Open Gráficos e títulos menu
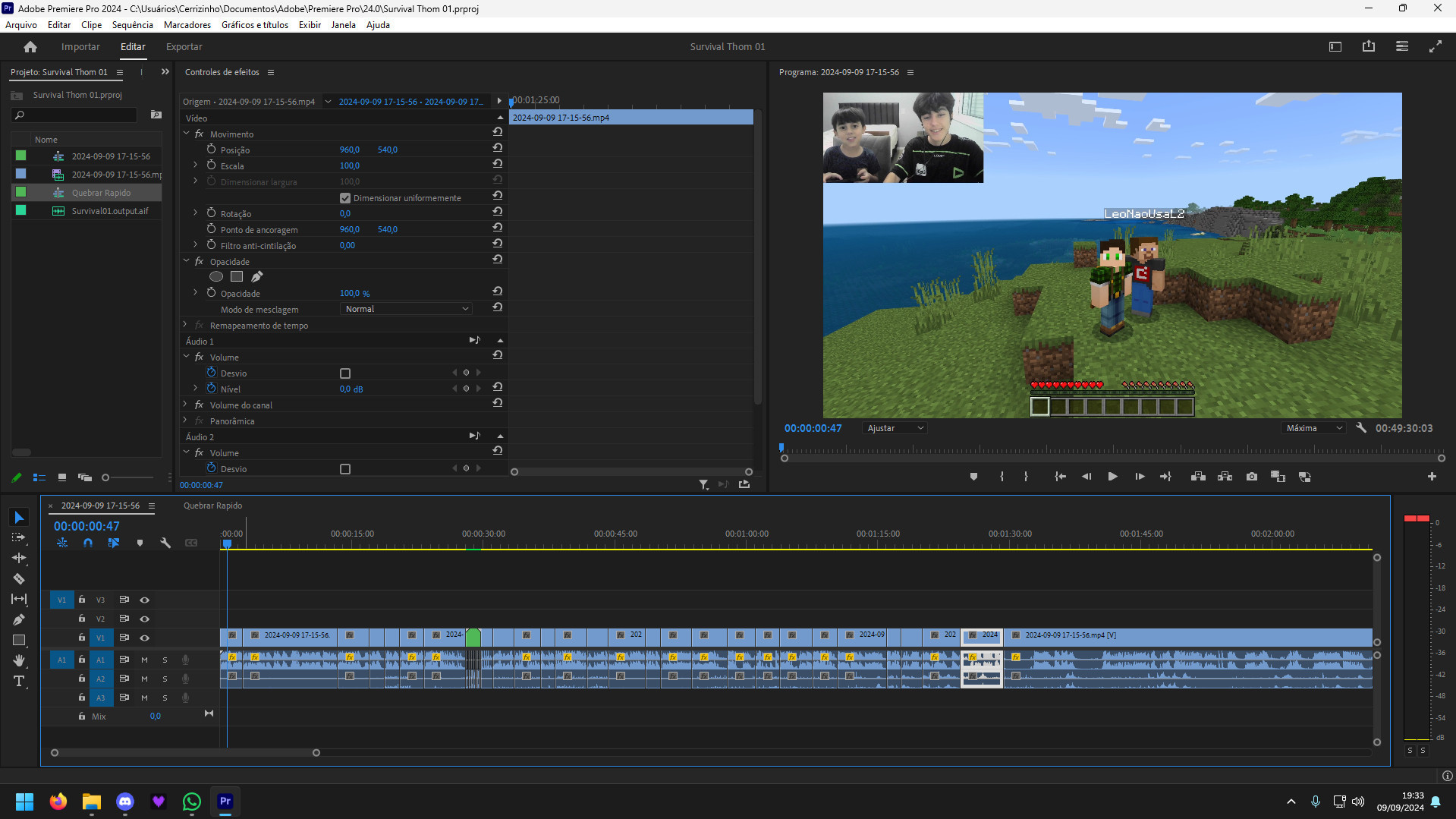This screenshot has height=819, width=1456. tap(254, 25)
